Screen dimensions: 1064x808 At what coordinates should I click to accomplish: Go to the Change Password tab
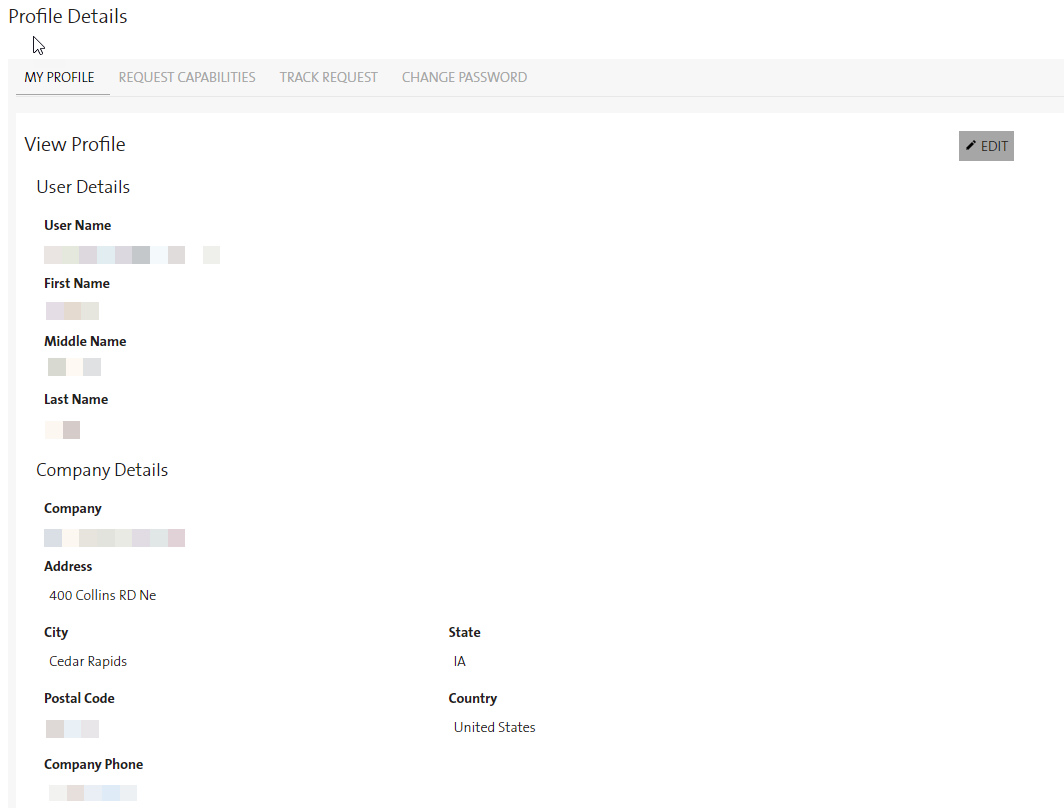(x=464, y=77)
